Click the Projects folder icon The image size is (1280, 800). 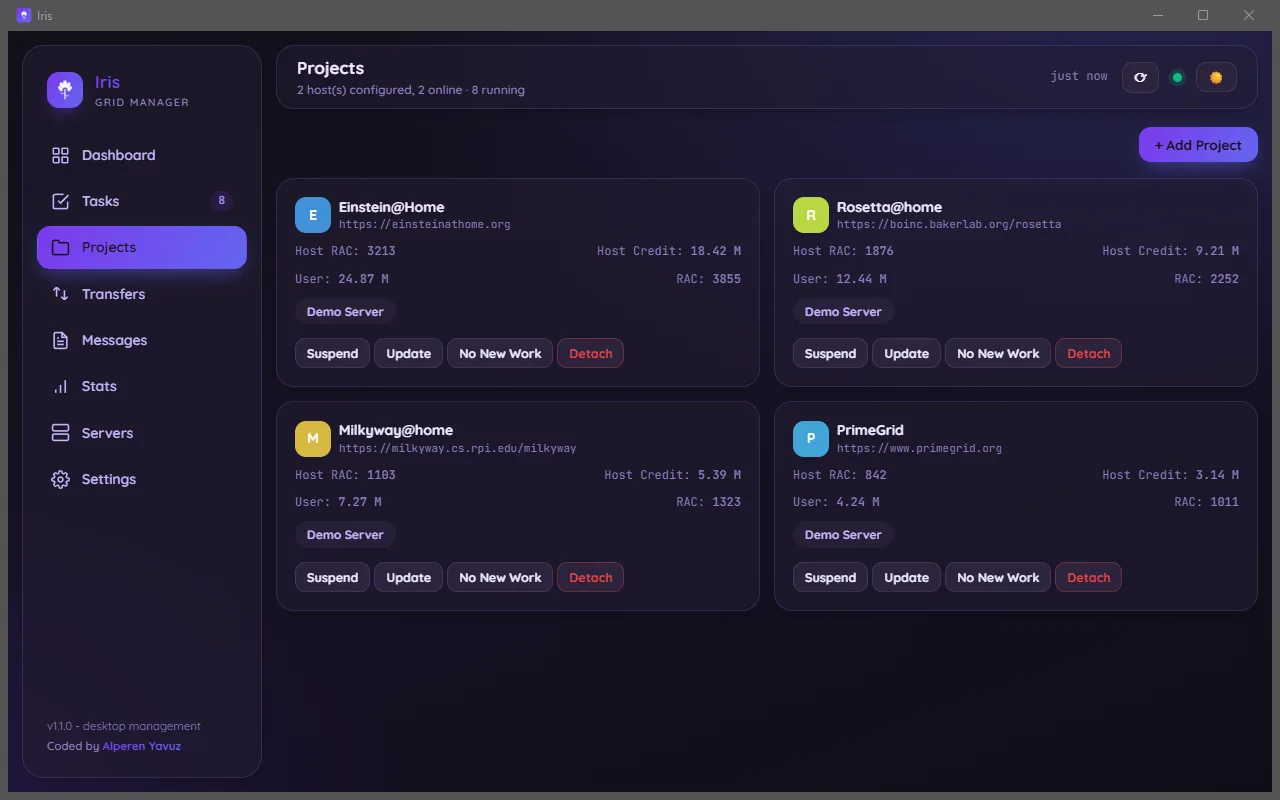(61, 247)
